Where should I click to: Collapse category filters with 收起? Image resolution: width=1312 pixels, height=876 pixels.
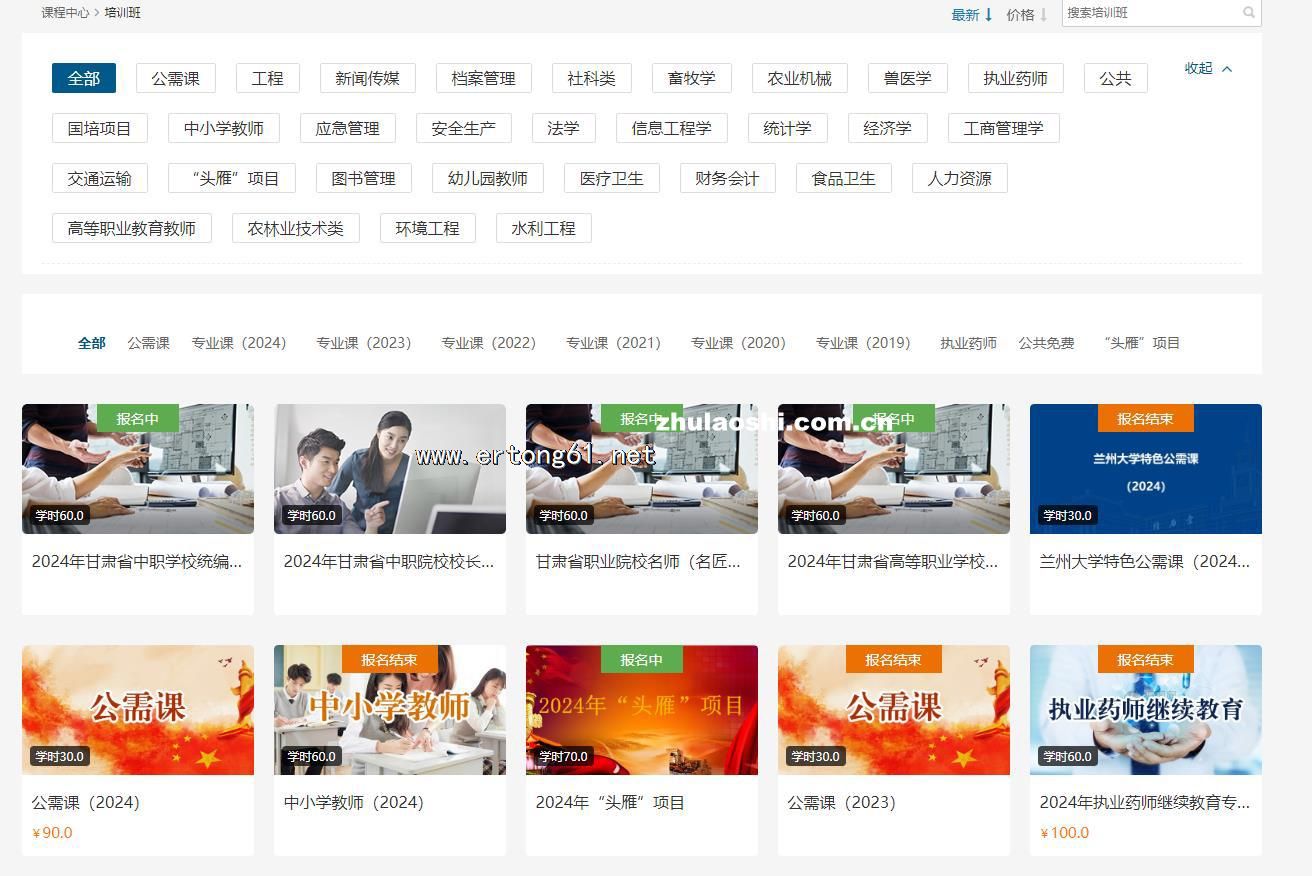point(1207,68)
